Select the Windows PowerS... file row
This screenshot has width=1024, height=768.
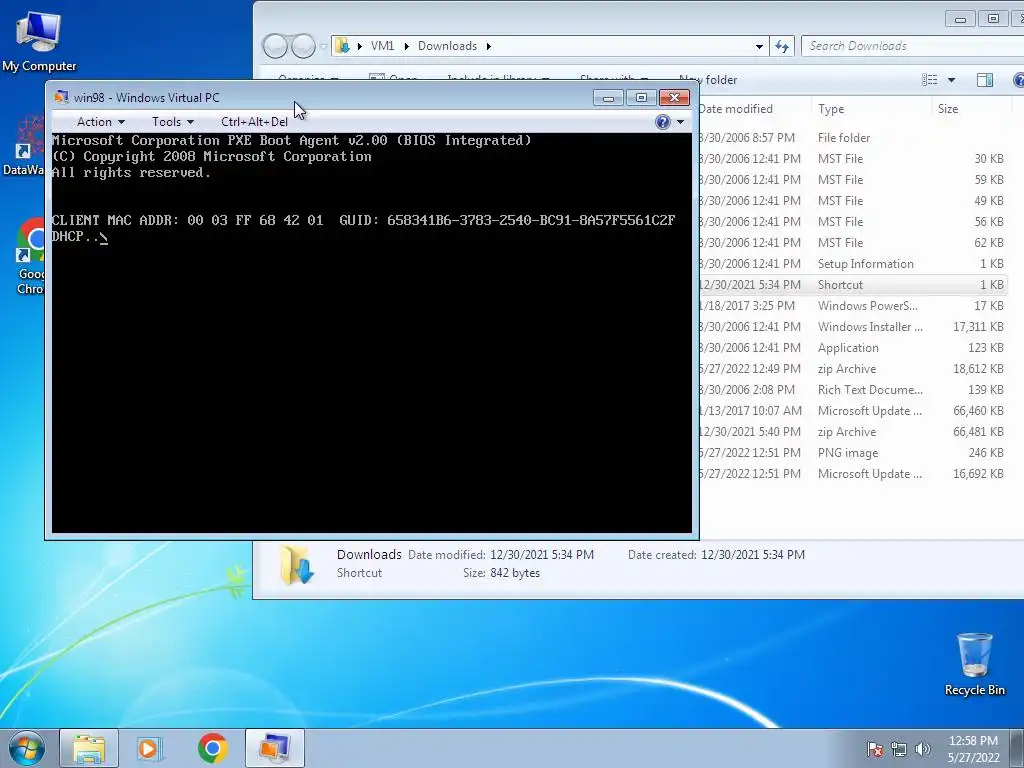pos(853,306)
